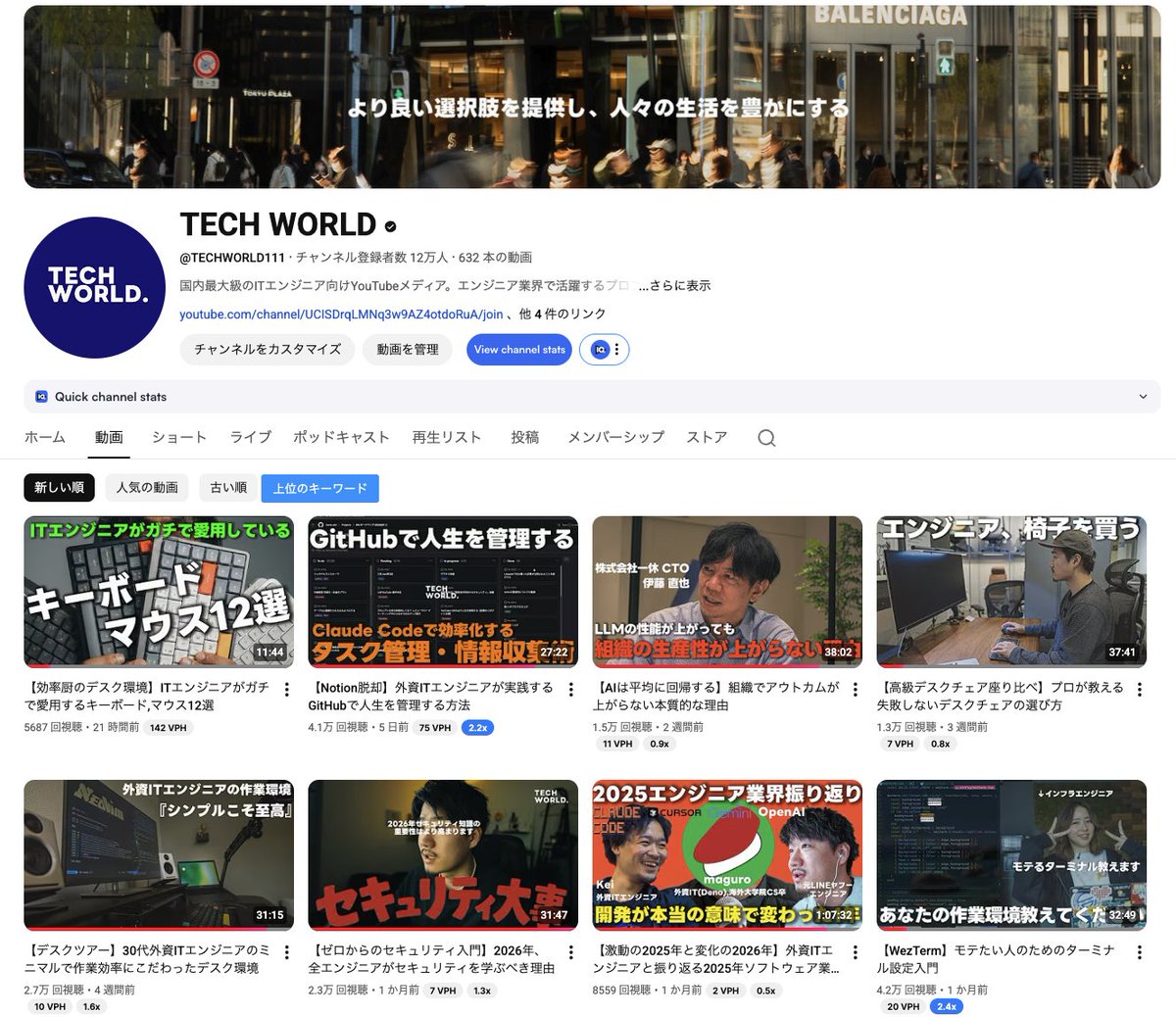Viewport: 1176px width, 1017px height.
Task: Open the 再生リスト tab
Action: (448, 437)
